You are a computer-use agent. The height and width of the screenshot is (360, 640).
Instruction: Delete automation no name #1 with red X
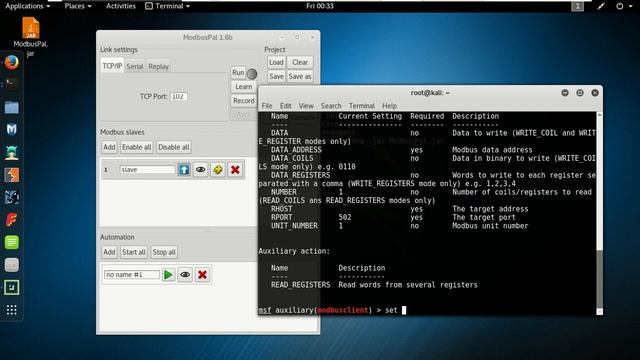click(x=202, y=275)
